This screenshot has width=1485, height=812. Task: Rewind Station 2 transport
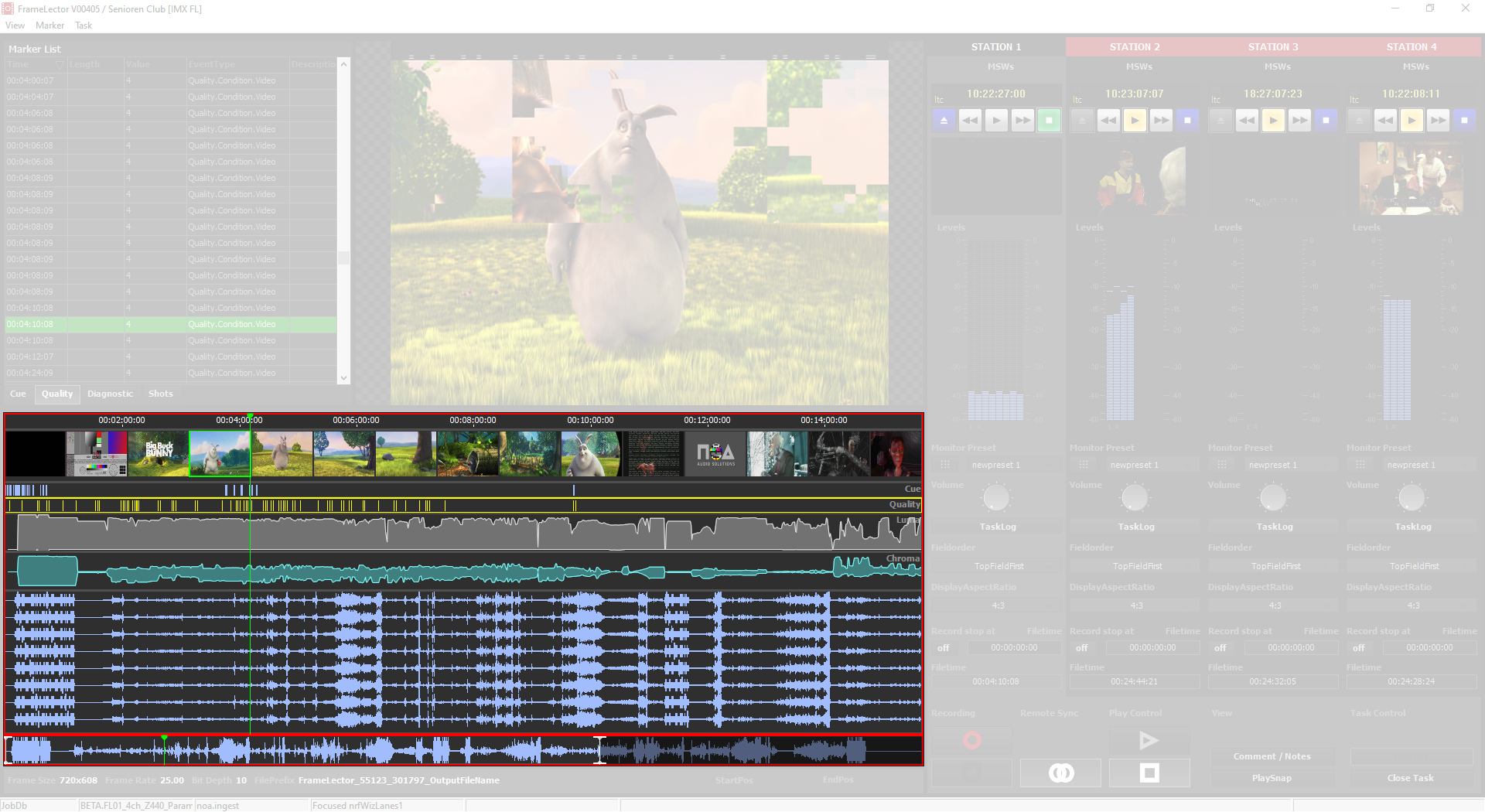tap(1108, 121)
